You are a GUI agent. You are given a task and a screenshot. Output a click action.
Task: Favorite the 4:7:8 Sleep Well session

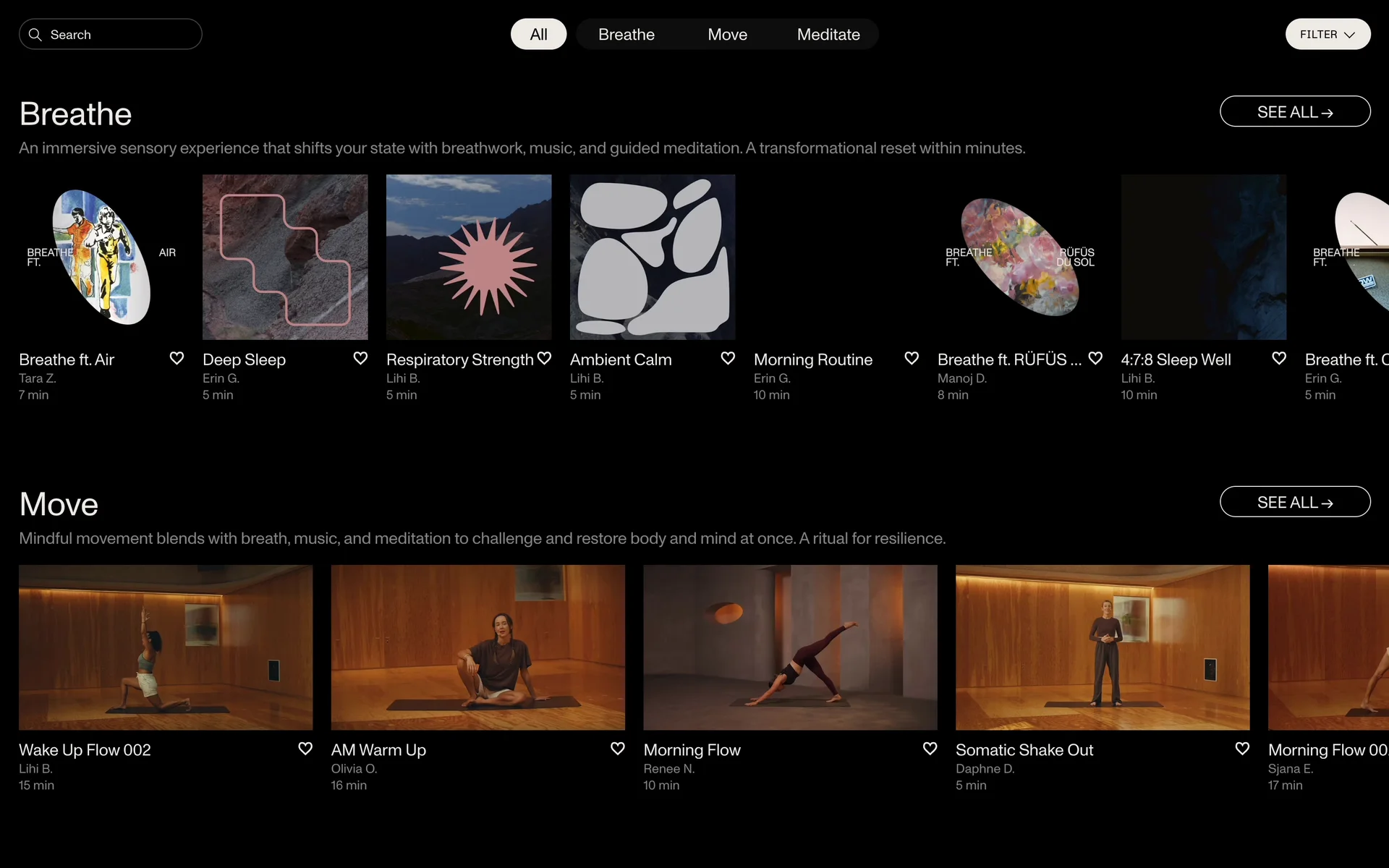[1279, 358]
